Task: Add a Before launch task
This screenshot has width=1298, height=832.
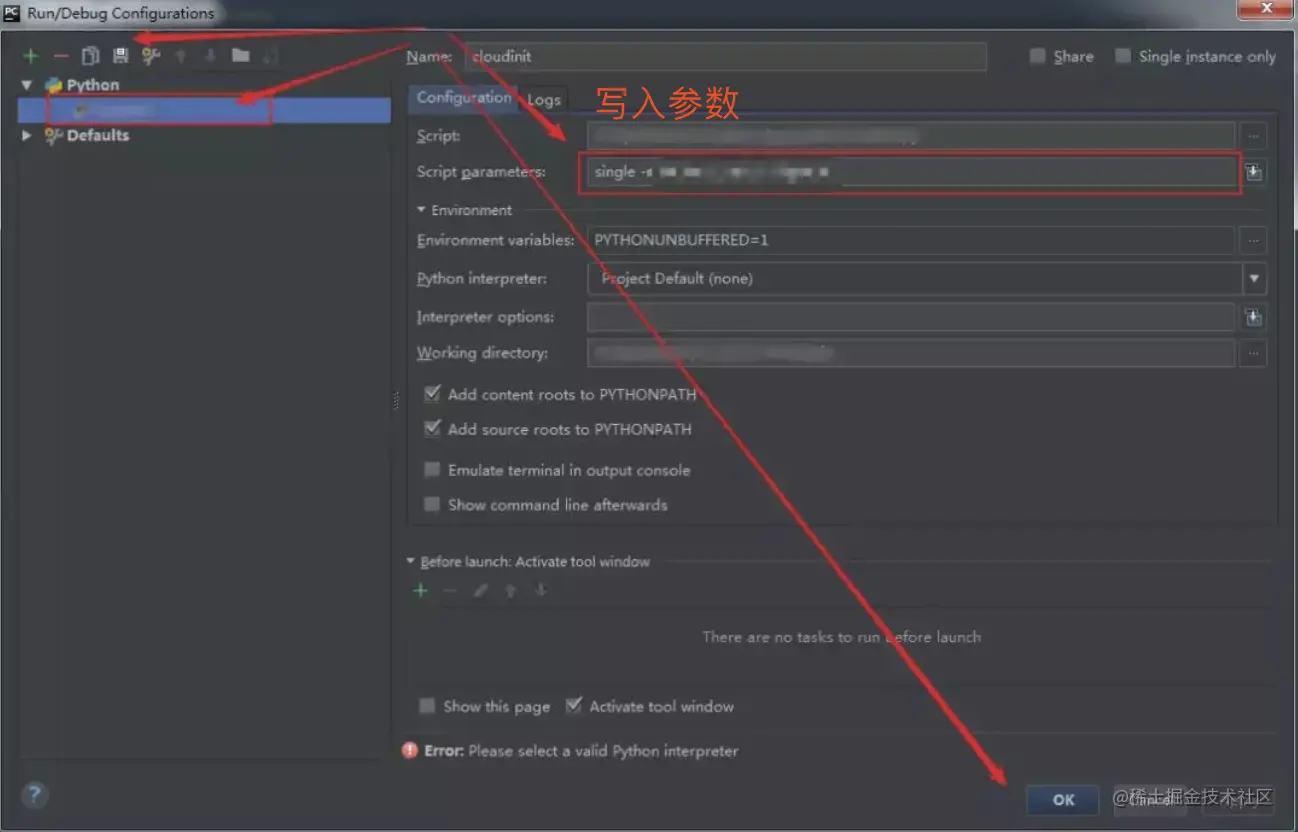Action: pos(420,591)
